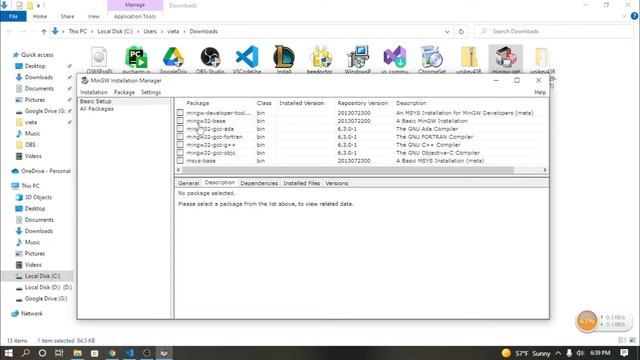Screen dimensions: 640x360
Task: Open the Explorer File tab
Action: click(x=13, y=16)
